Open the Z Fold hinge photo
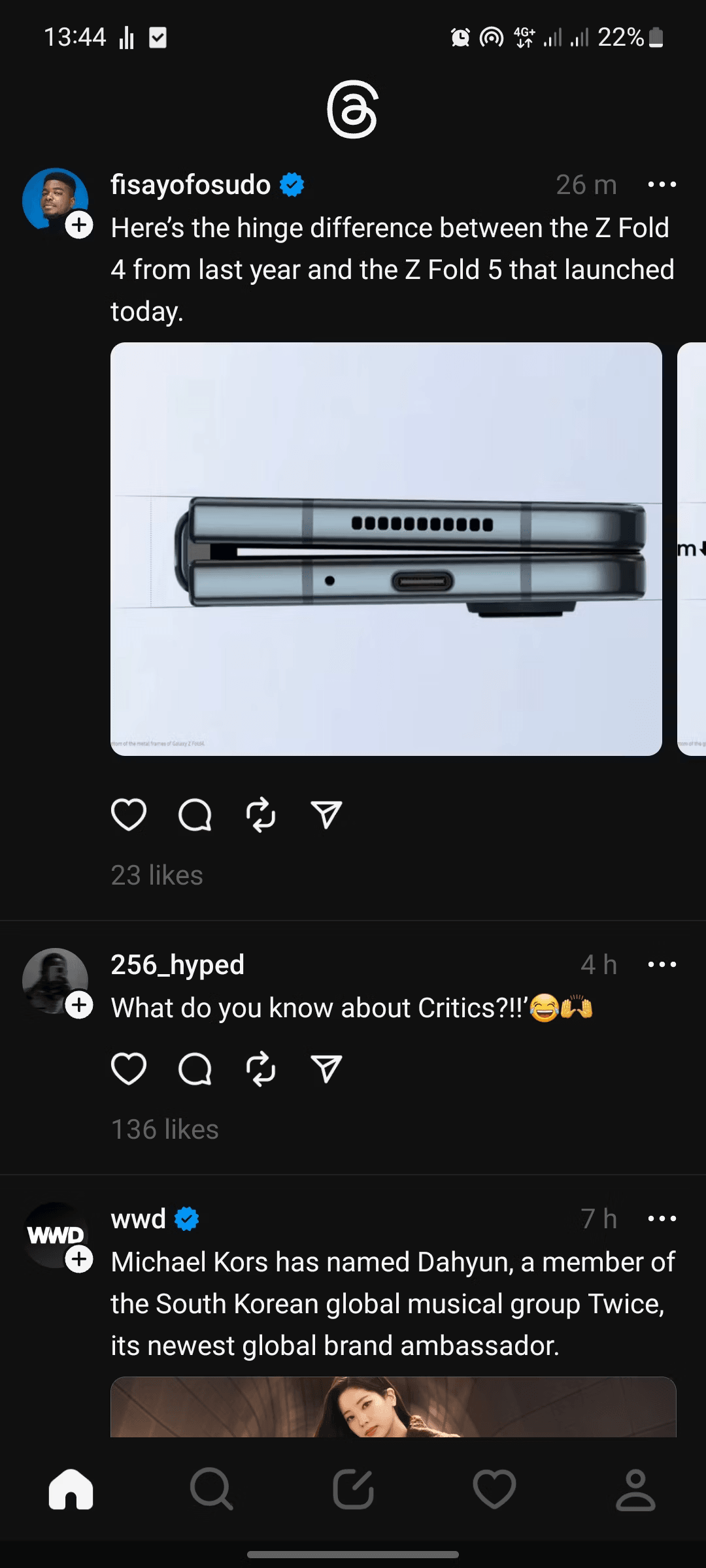The image size is (706, 1568). tap(386, 549)
